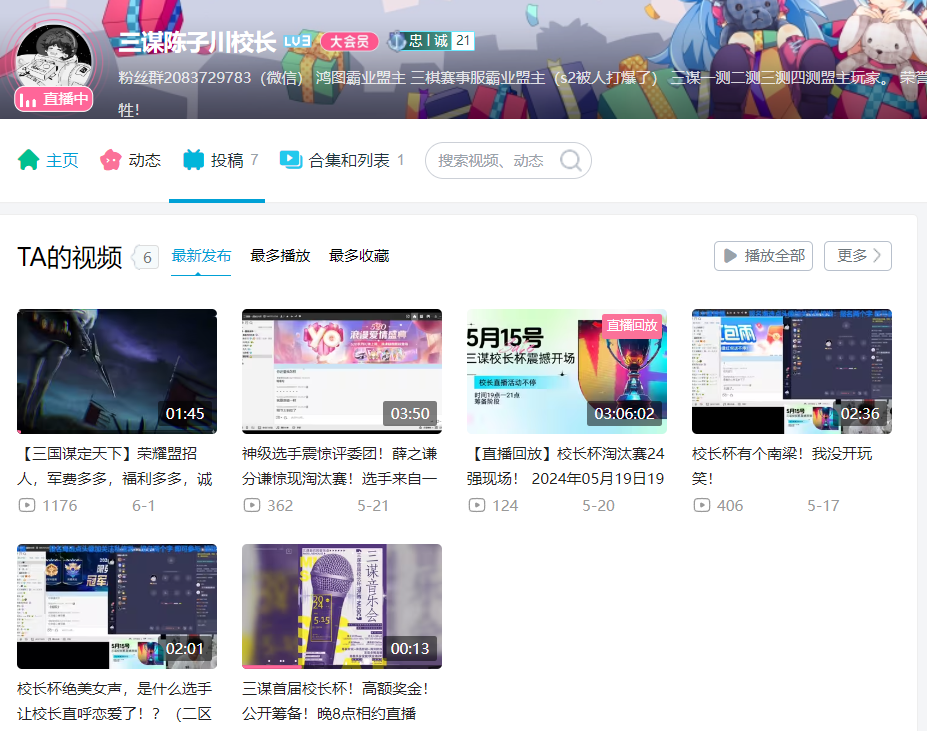Click the LV3 level badge
927x731 pixels.
pos(297,41)
